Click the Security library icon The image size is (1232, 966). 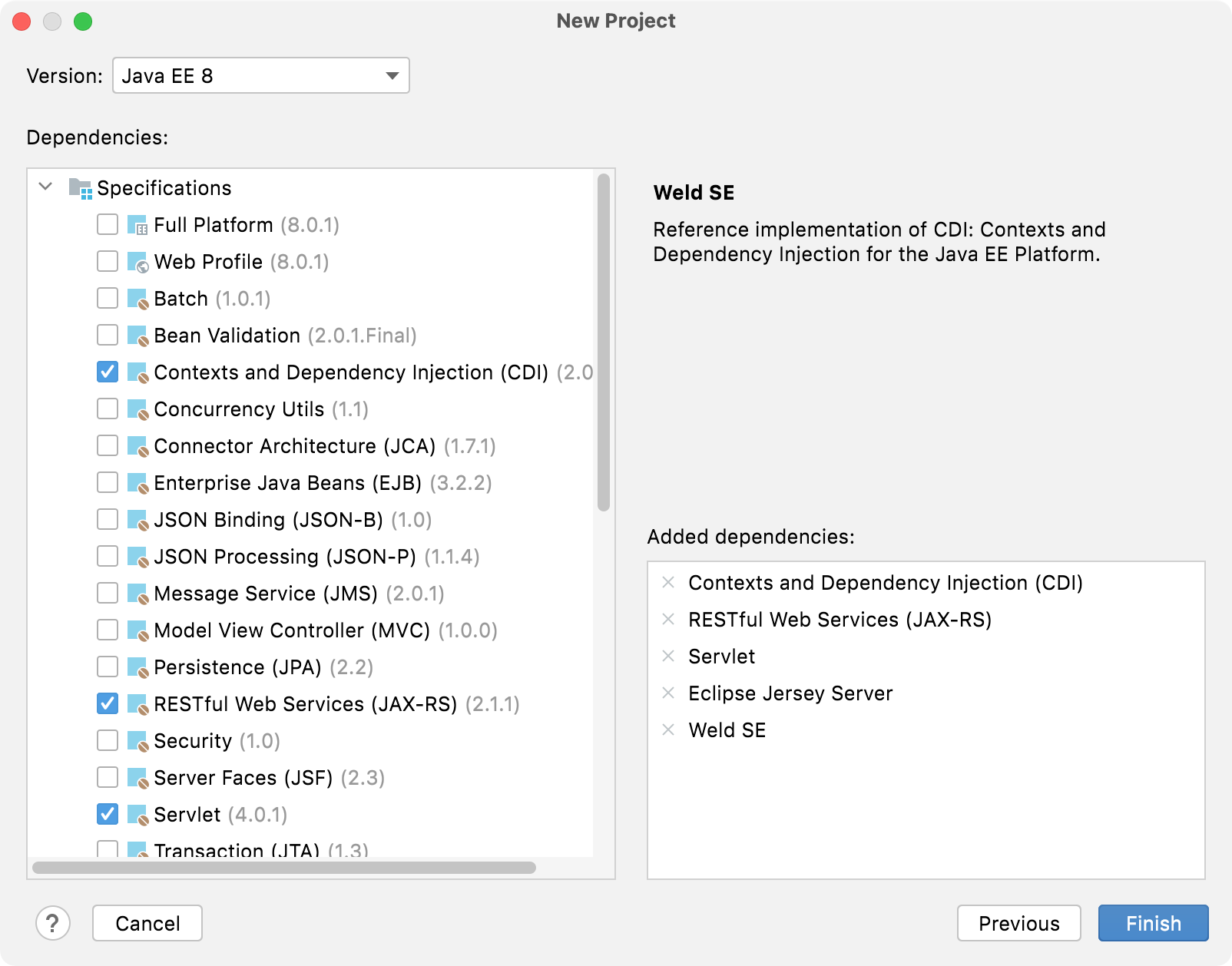(137, 741)
